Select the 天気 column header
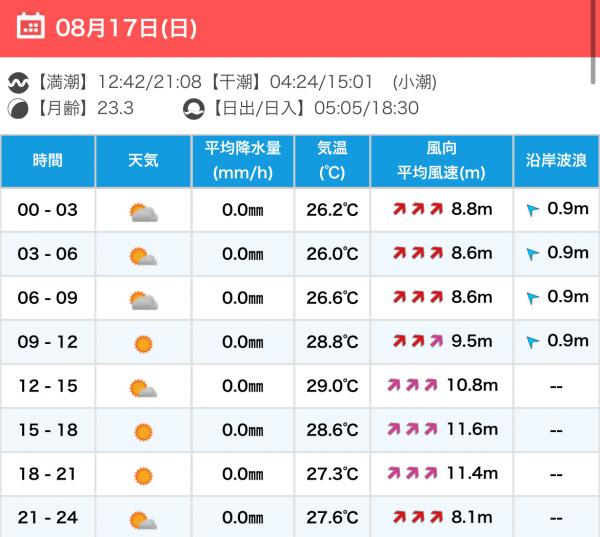The height and width of the screenshot is (537, 600). pyautogui.click(x=143, y=161)
